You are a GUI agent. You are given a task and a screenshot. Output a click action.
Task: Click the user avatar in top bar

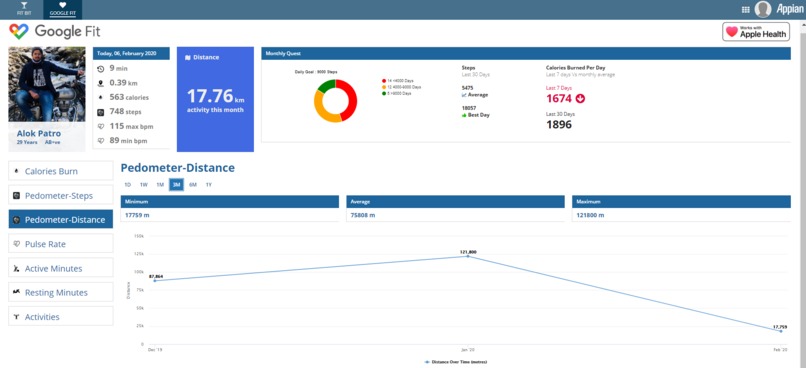coord(763,9)
